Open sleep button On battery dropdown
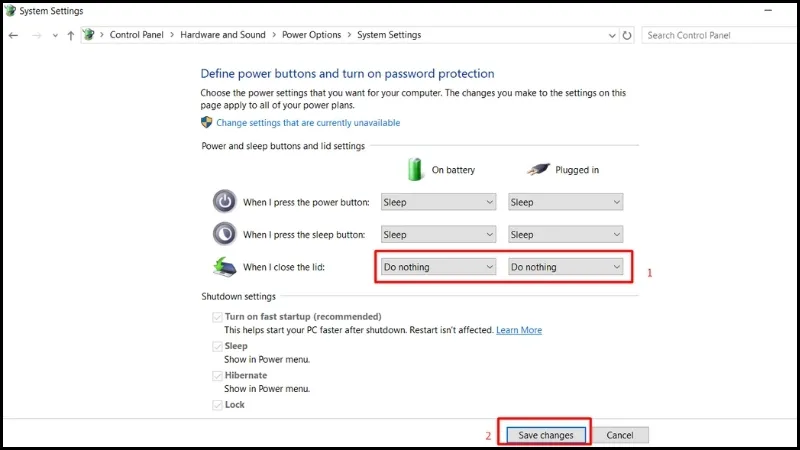 [438, 235]
